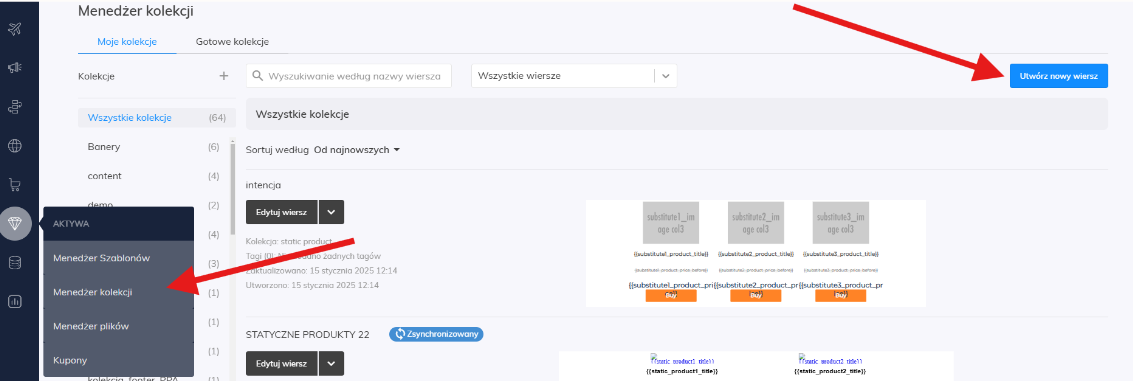
Task: Switch to Gotowe kolekcje tab
Action: [x=232, y=42]
